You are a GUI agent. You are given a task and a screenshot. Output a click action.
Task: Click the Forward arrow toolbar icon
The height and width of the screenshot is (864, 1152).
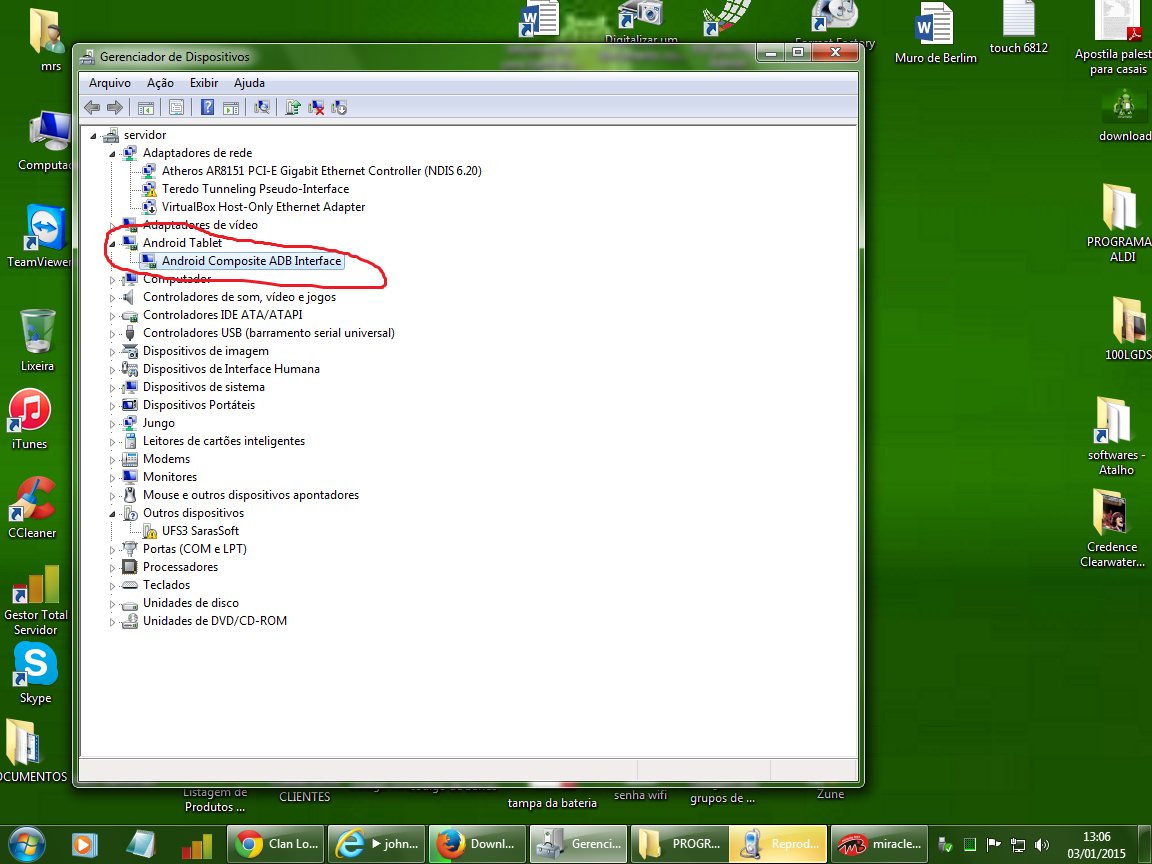click(x=115, y=108)
